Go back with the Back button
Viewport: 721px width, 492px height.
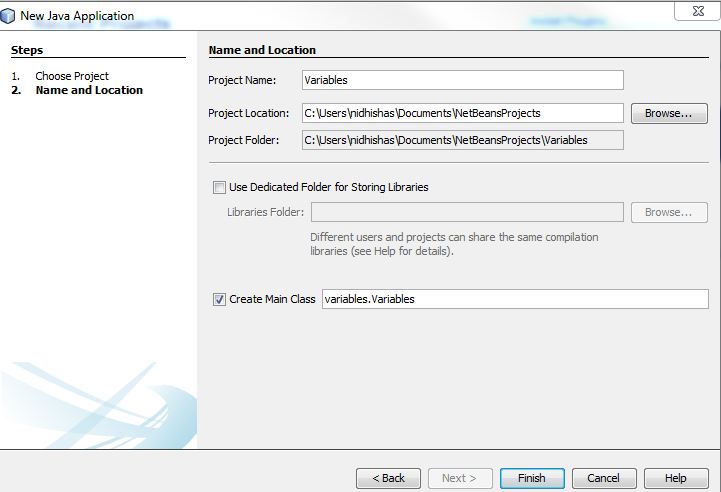388,478
